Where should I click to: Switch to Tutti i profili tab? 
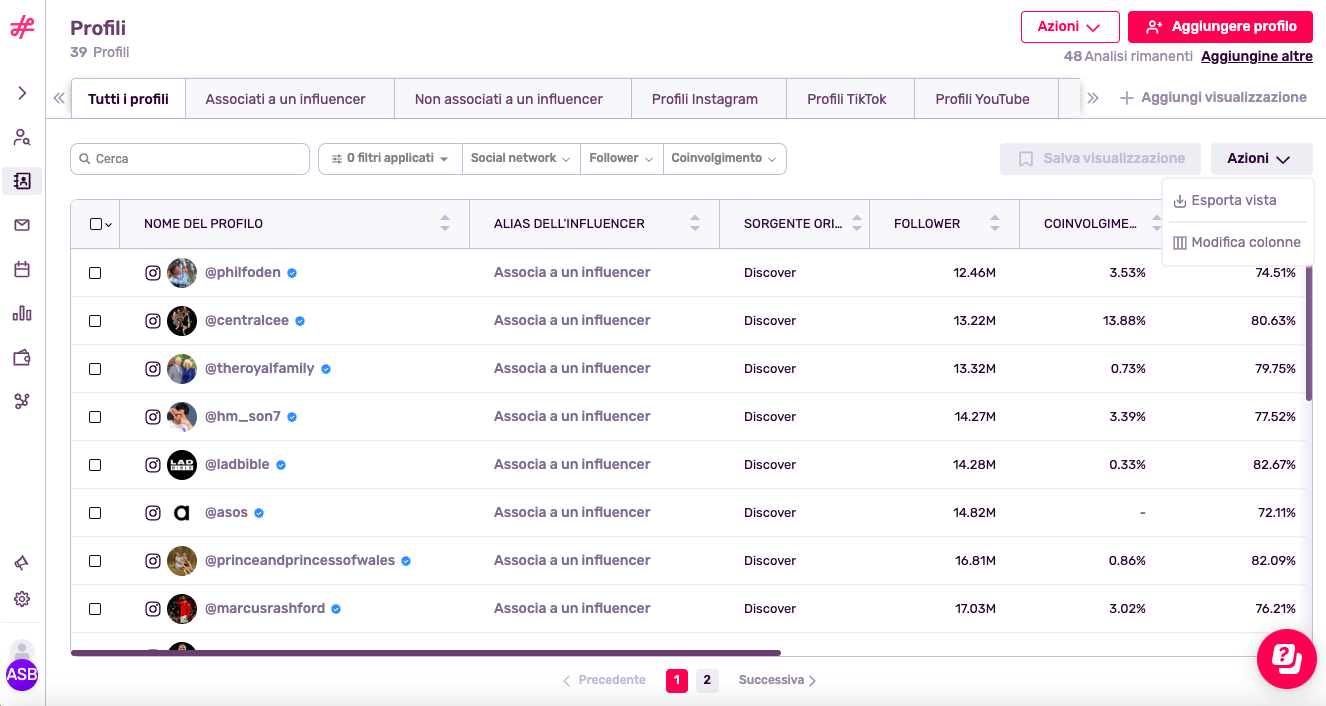click(x=128, y=99)
